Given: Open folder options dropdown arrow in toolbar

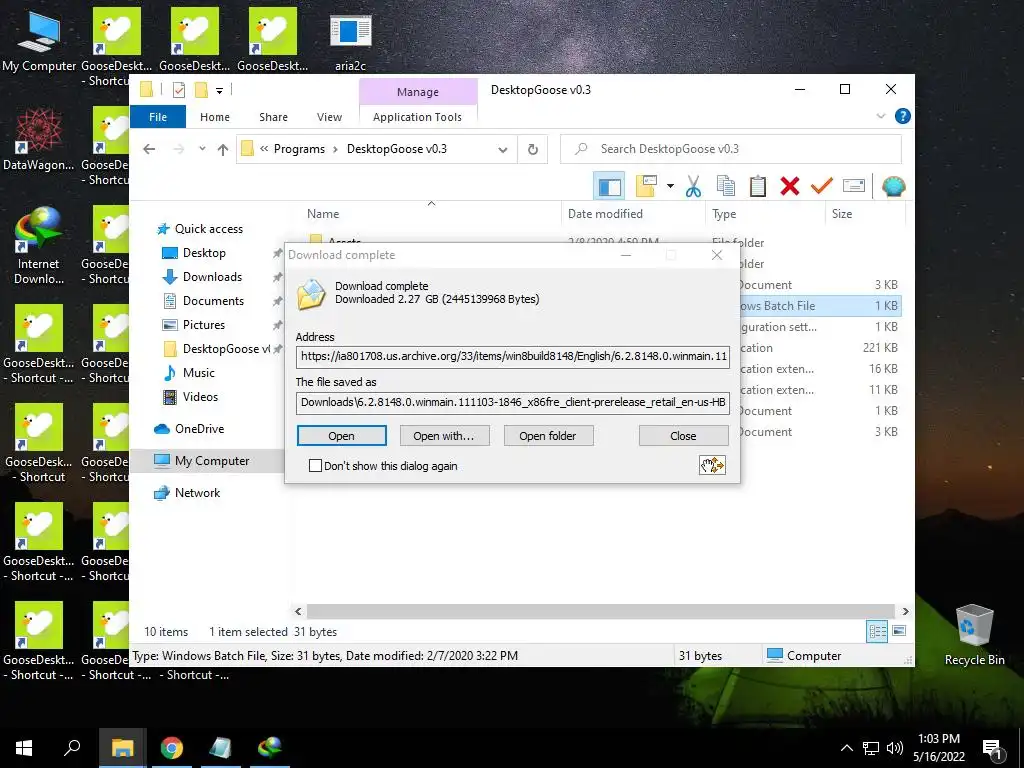Looking at the screenshot, I should coord(670,187).
